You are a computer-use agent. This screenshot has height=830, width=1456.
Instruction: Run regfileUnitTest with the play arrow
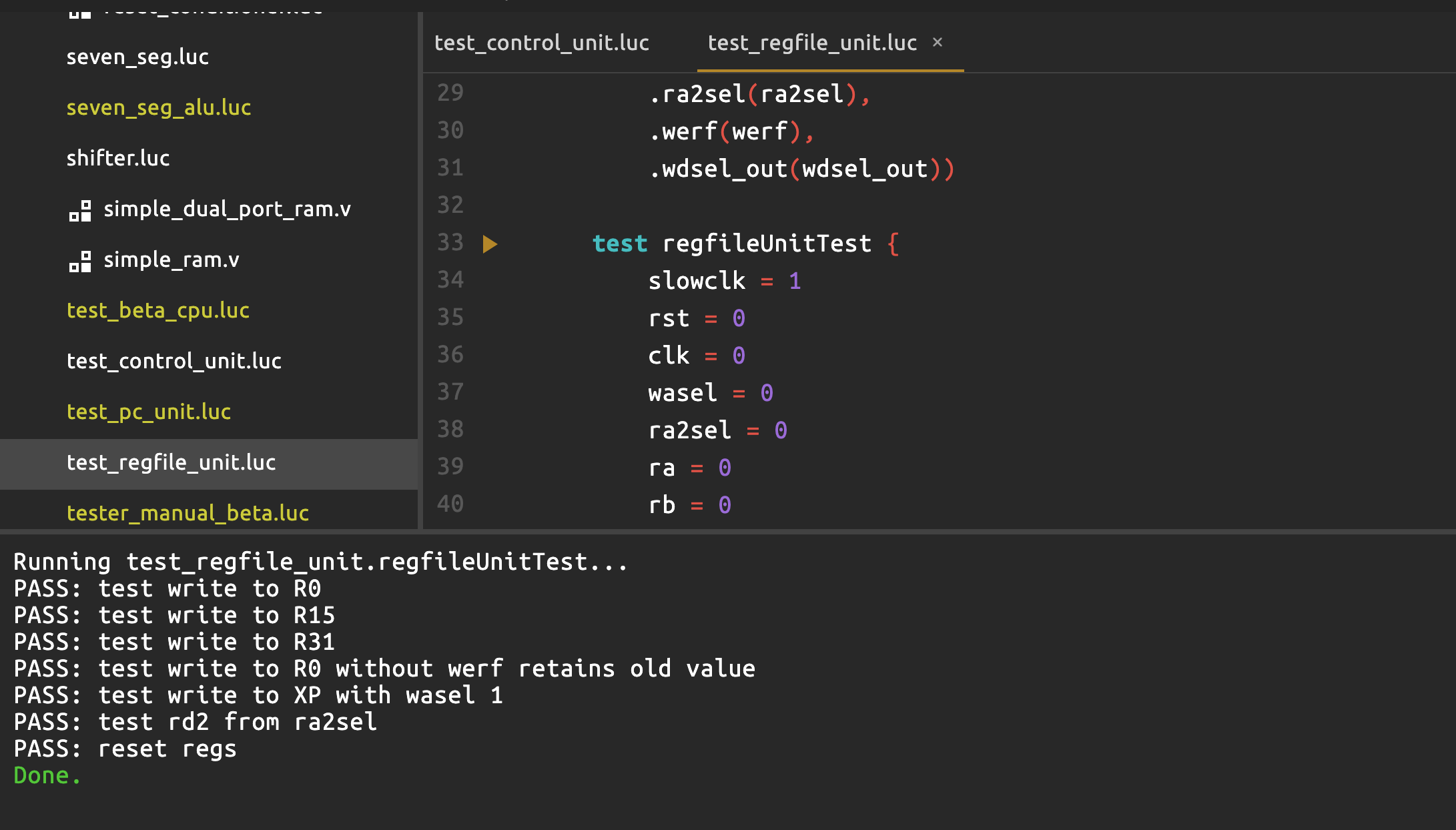490,244
